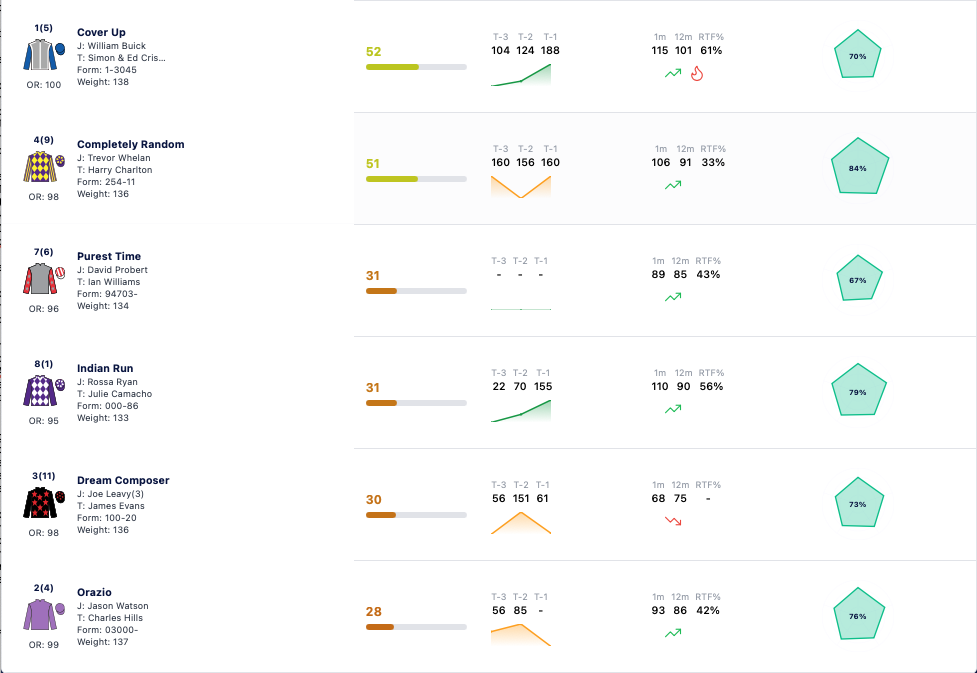Open the Cover Up horse name link
This screenshot has height=673, width=977.
coord(101,32)
